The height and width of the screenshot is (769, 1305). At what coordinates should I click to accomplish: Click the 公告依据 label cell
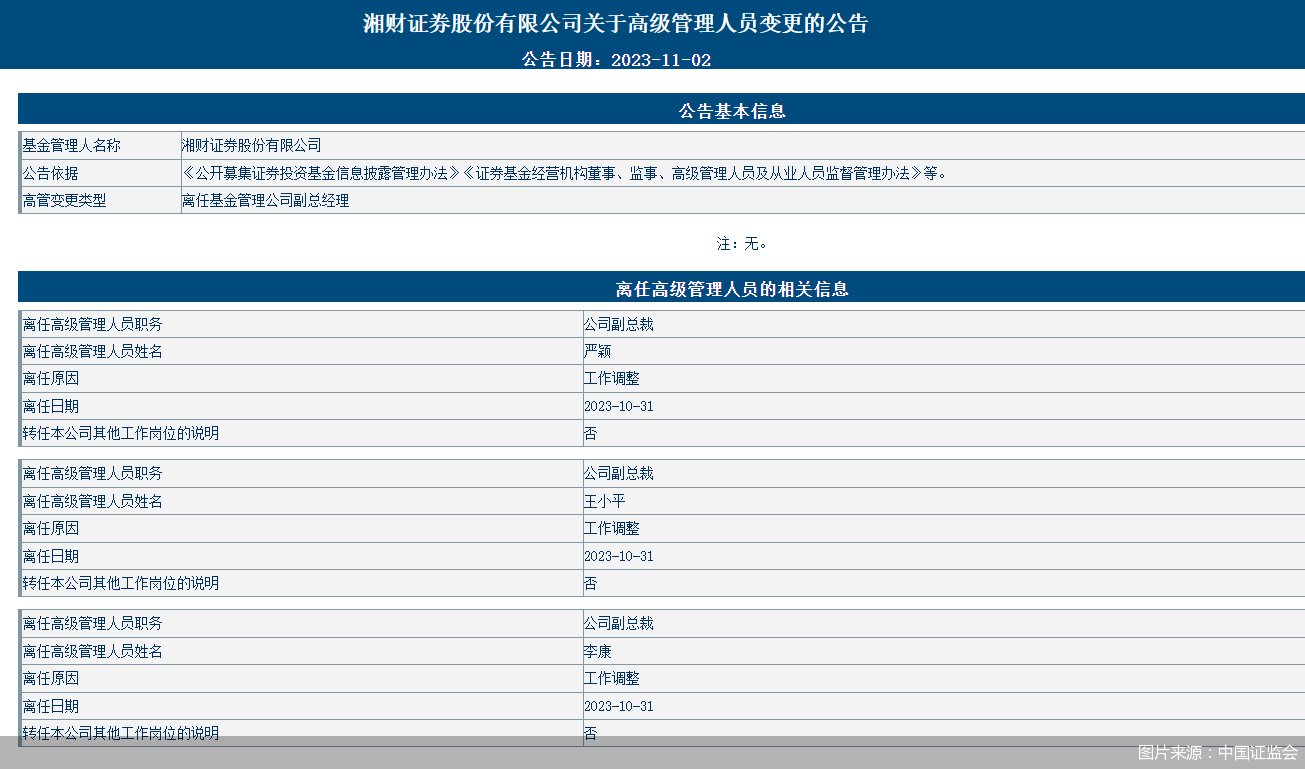99,173
